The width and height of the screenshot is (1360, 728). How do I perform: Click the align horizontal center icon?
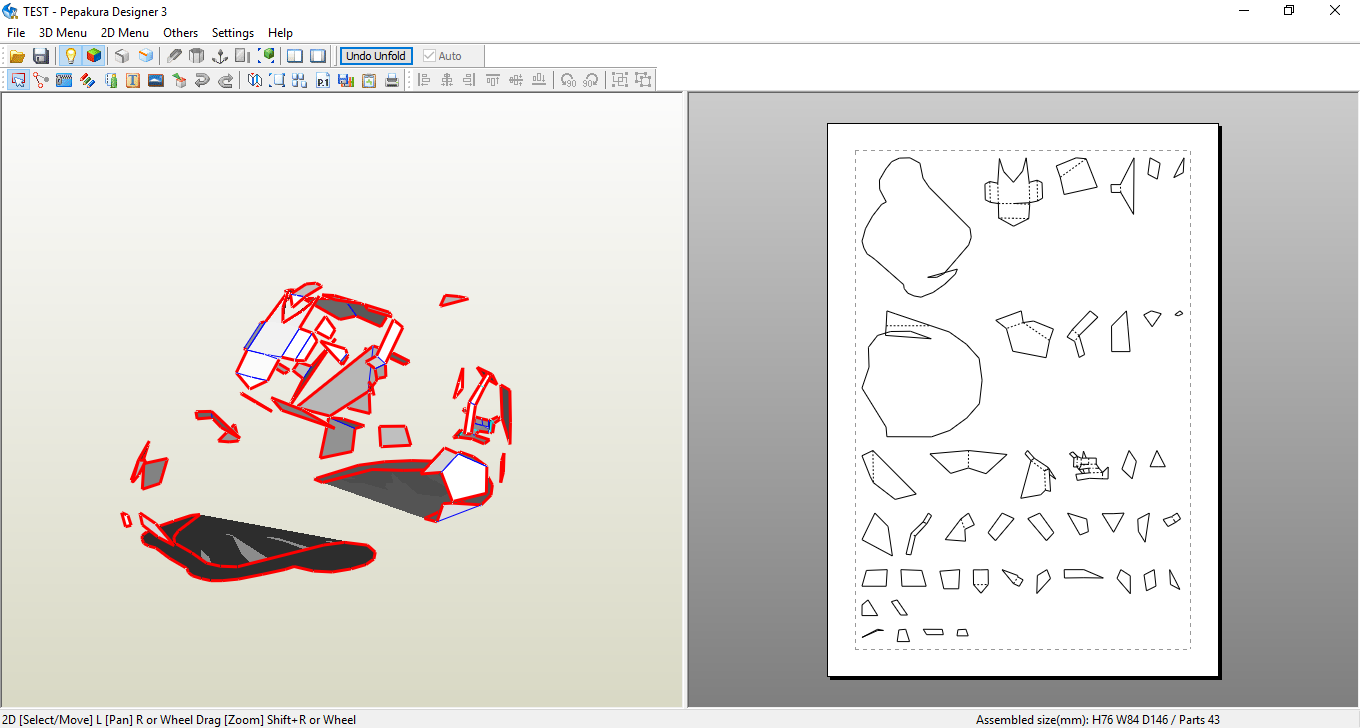pyautogui.click(x=446, y=80)
